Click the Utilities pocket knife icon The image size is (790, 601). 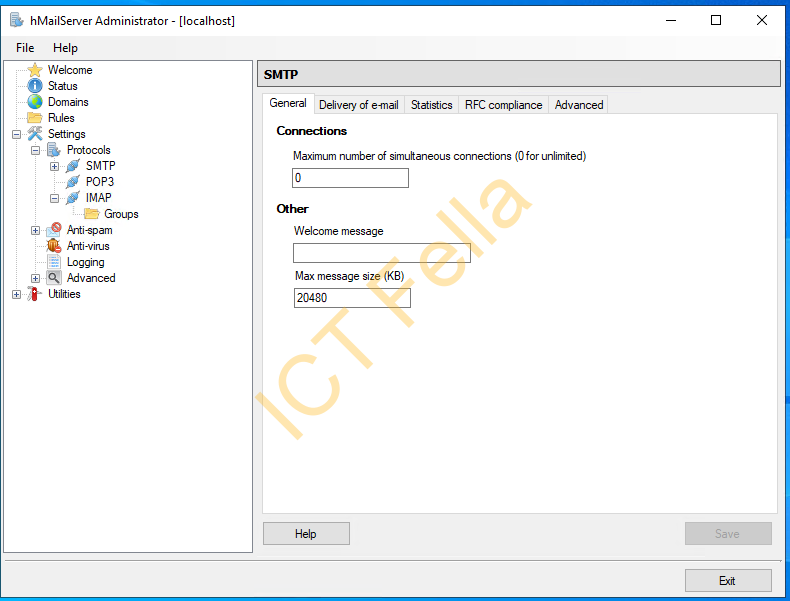34,294
